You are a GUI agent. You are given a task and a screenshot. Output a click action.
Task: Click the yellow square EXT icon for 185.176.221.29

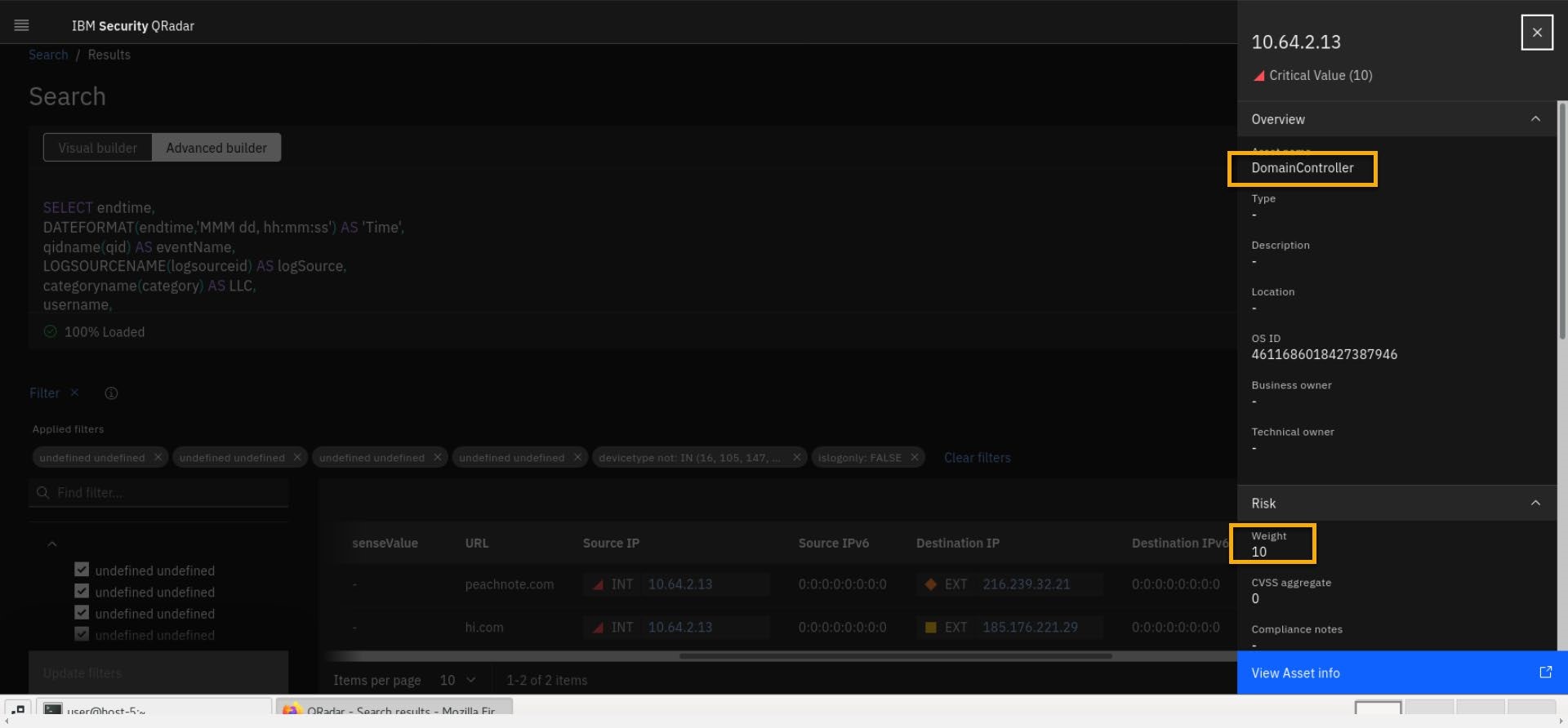930,628
